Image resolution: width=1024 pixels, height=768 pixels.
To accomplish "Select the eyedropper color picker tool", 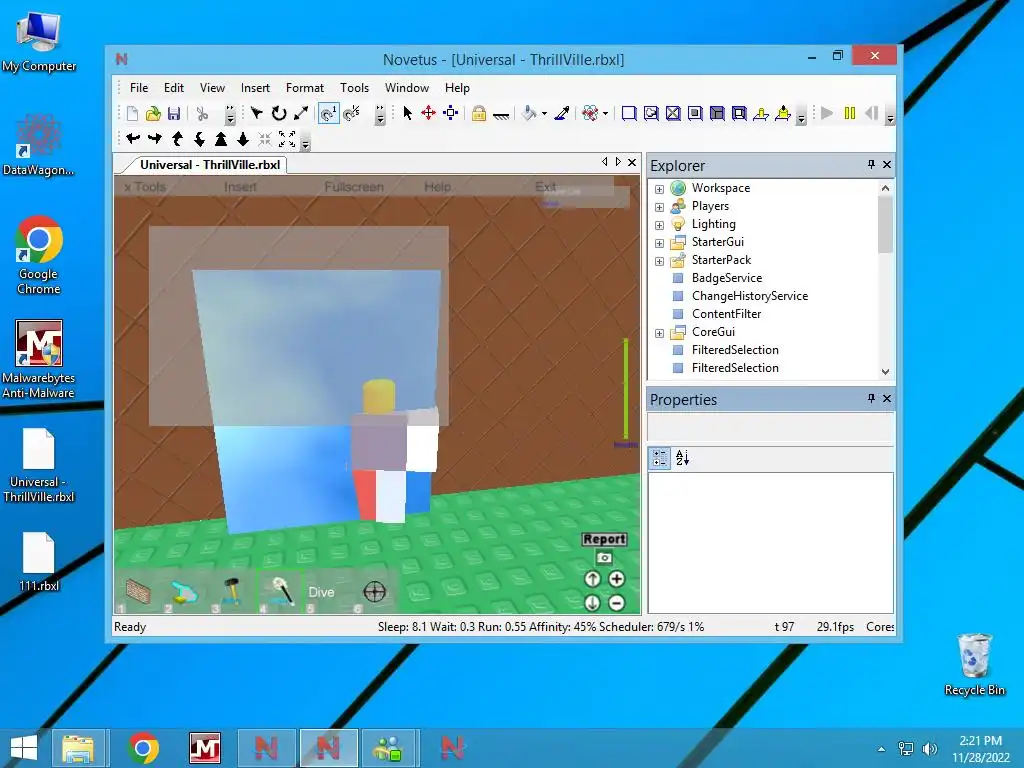I will click(x=562, y=114).
